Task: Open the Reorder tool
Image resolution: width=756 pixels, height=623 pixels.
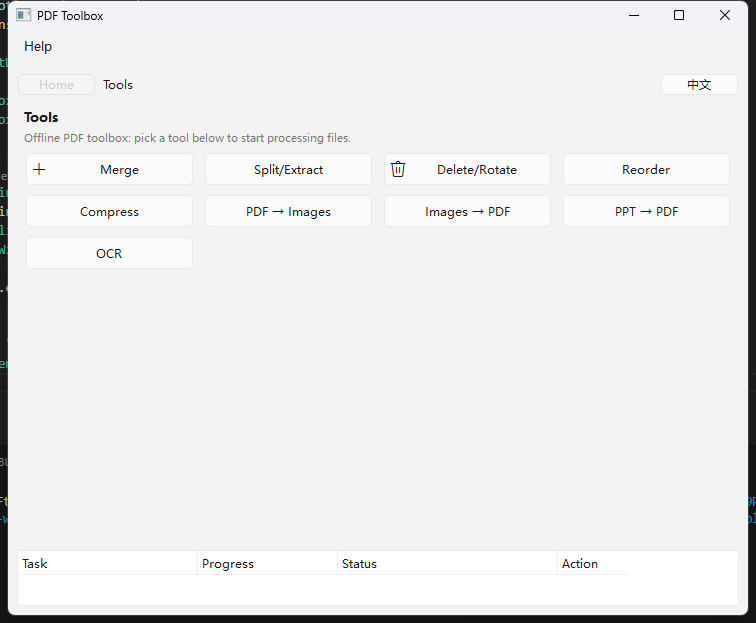Action: (x=646, y=169)
